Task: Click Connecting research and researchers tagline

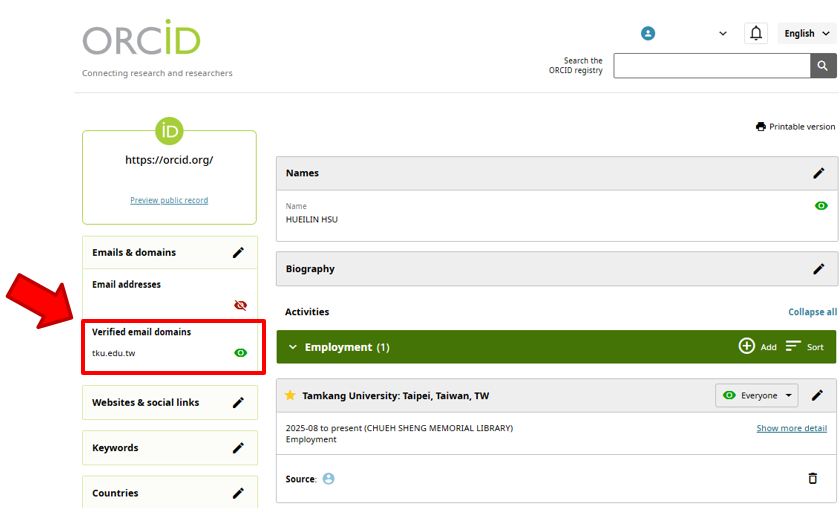Action: 157,73
